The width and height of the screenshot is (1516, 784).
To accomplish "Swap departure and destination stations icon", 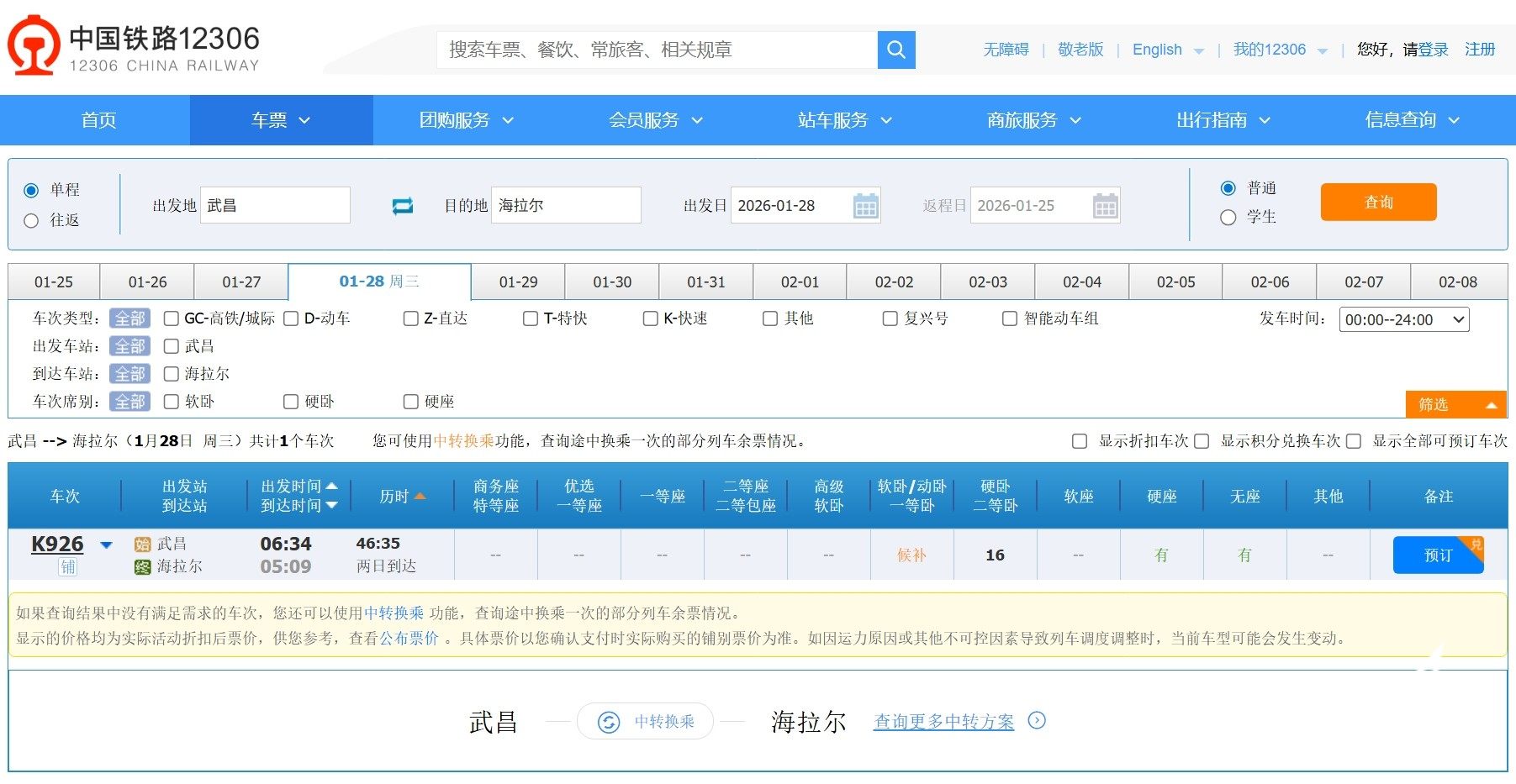I will coord(403,206).
